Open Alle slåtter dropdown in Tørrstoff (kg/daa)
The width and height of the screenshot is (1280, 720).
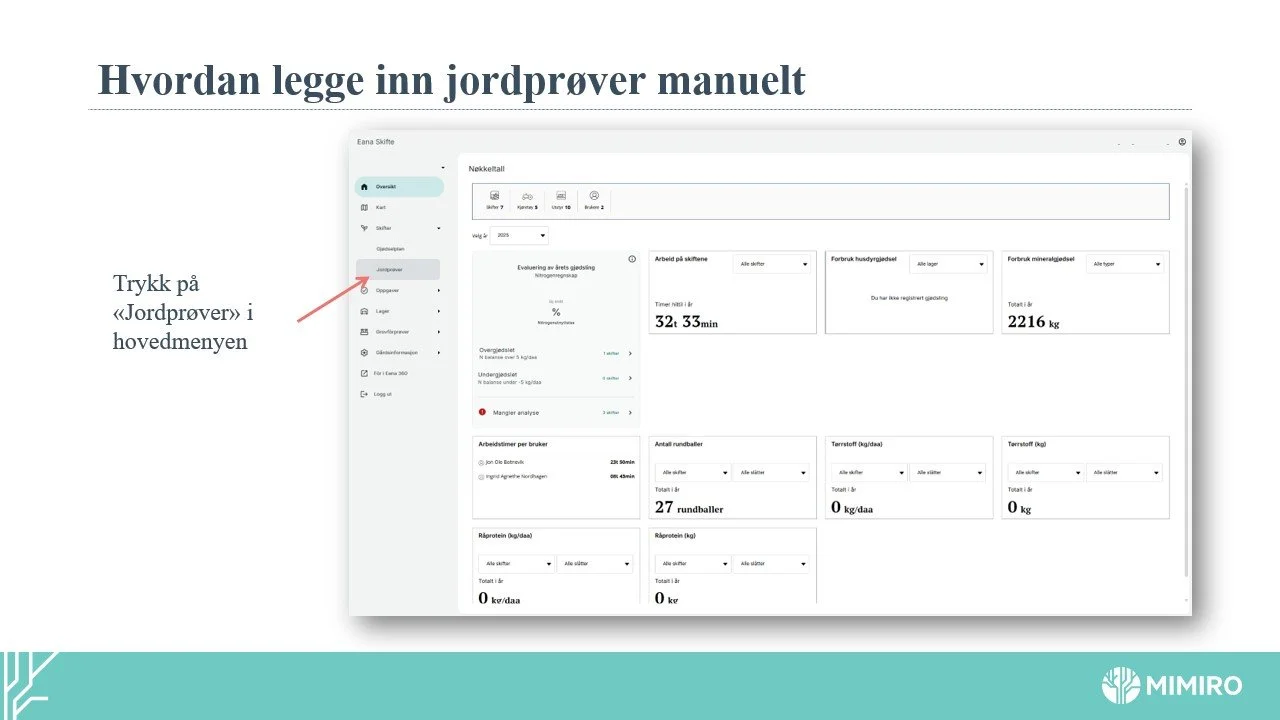(947, 472)
